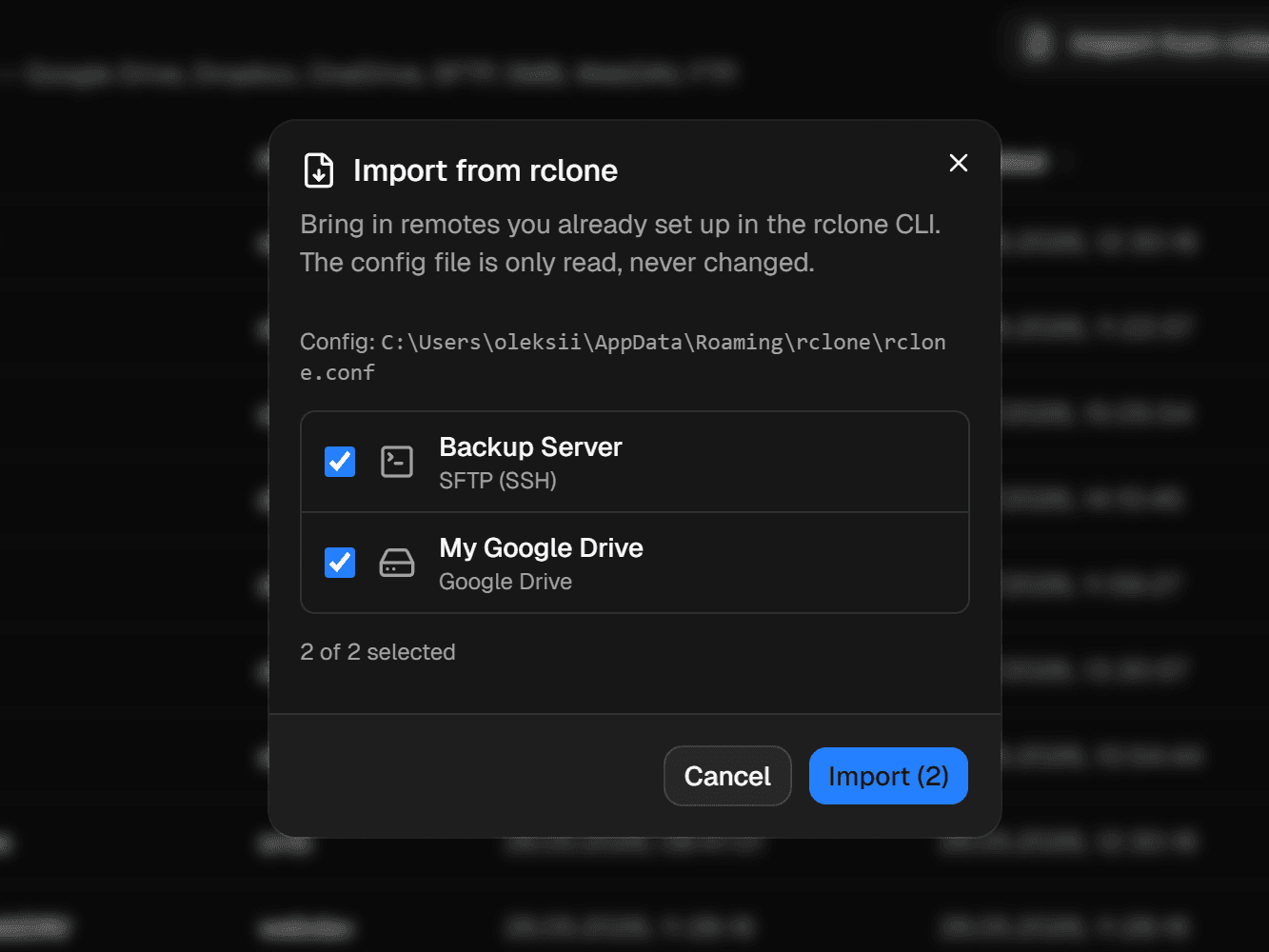This screenshot has height=952, width=1269.
Task: Click the import file icon in dialog header
Action: pos(319,170)
